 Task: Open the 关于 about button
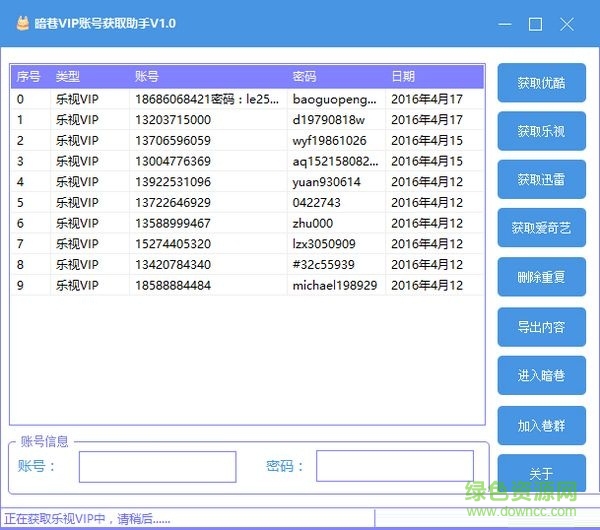[x=541, y=473]
